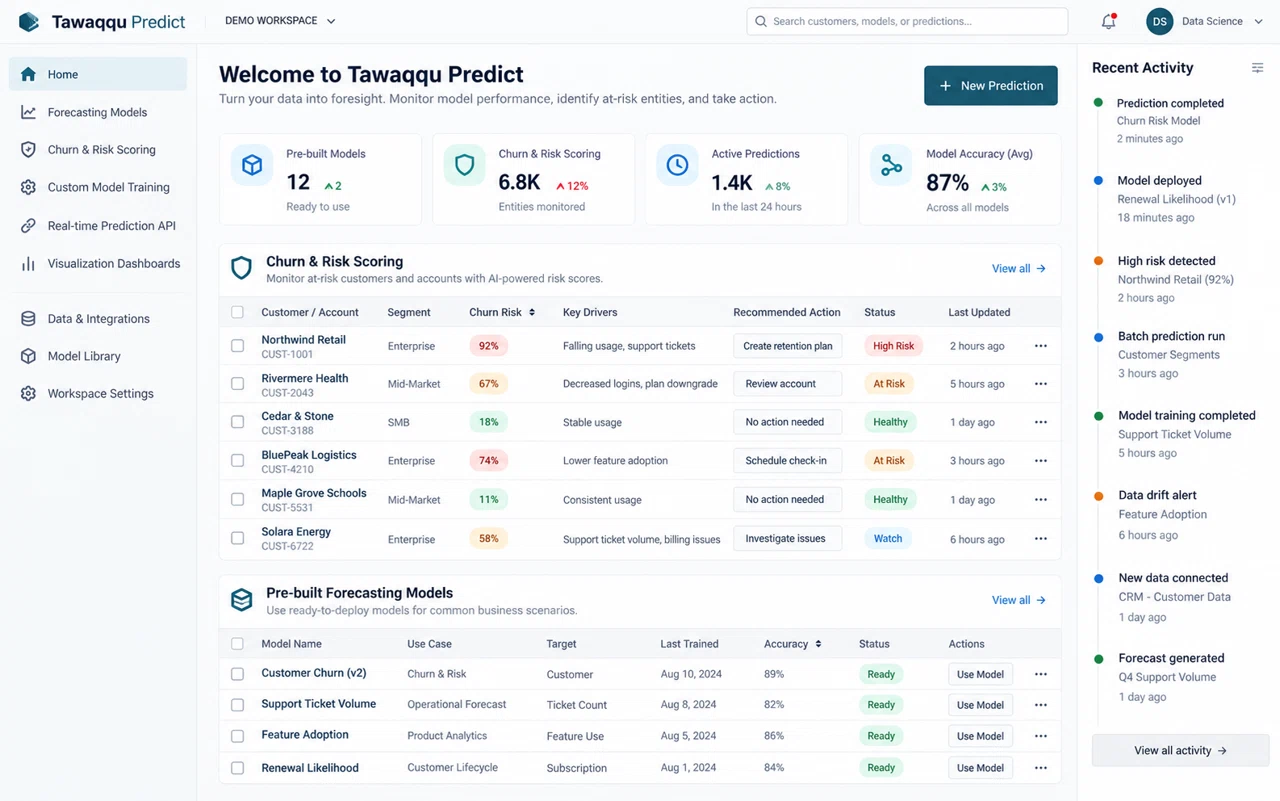1280x801 pixels.
Task: Click Create retention plan for Northwind Retail
Action: (x=788, y=346)
